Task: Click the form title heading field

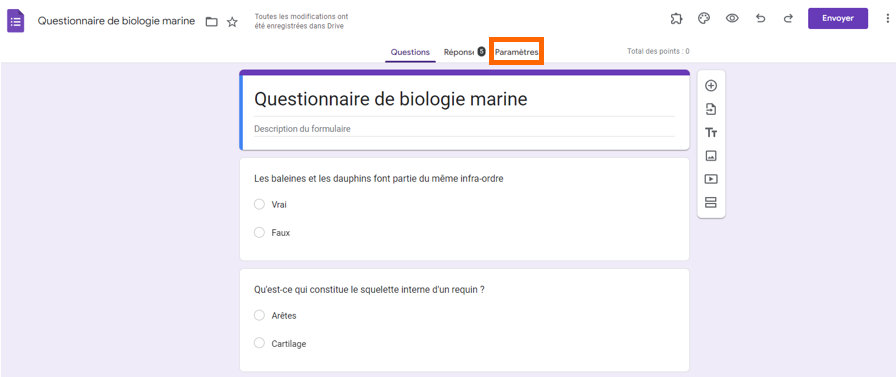Action: (464, 99)
